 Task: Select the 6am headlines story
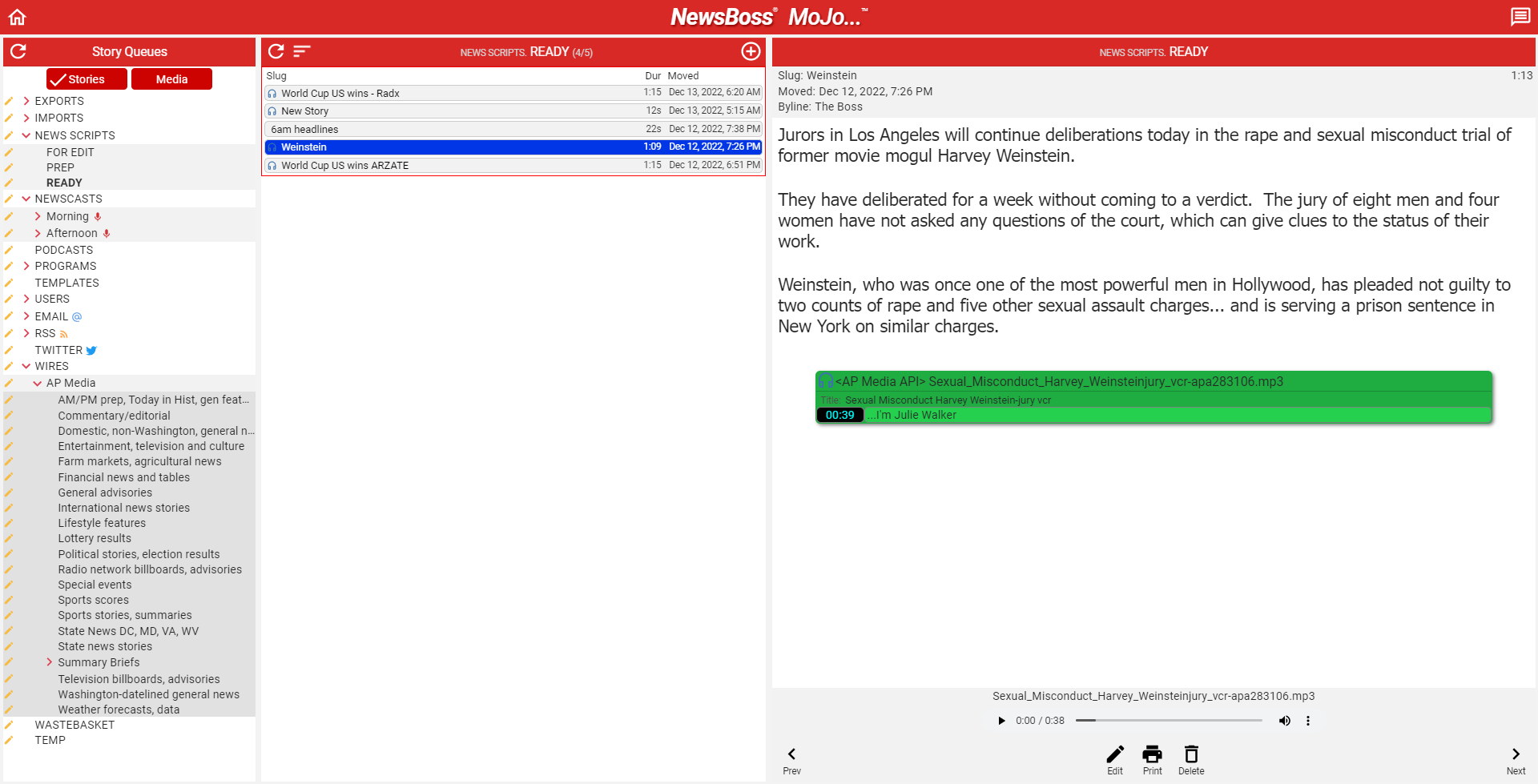click(513, 129)
